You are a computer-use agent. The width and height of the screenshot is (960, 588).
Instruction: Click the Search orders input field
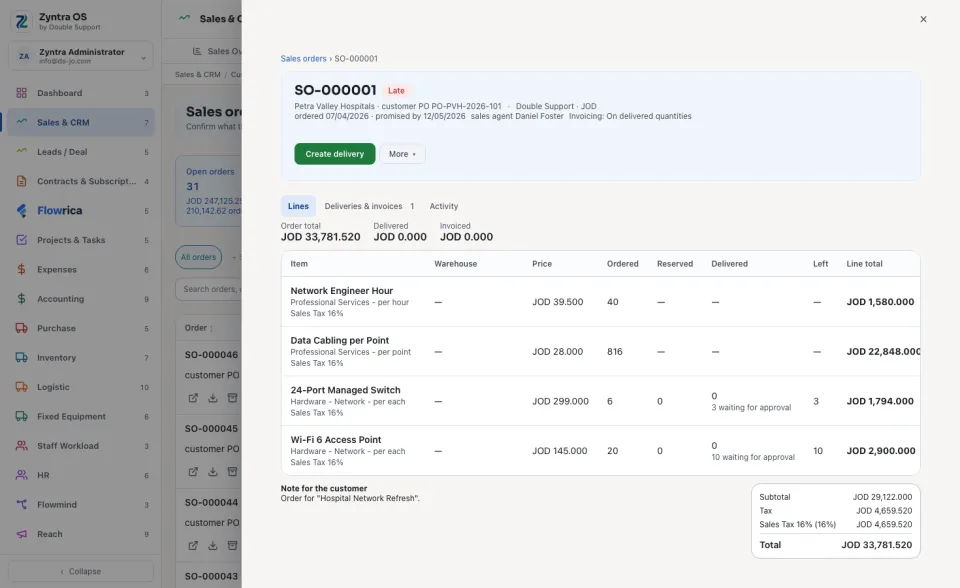[x=209, y=289]
